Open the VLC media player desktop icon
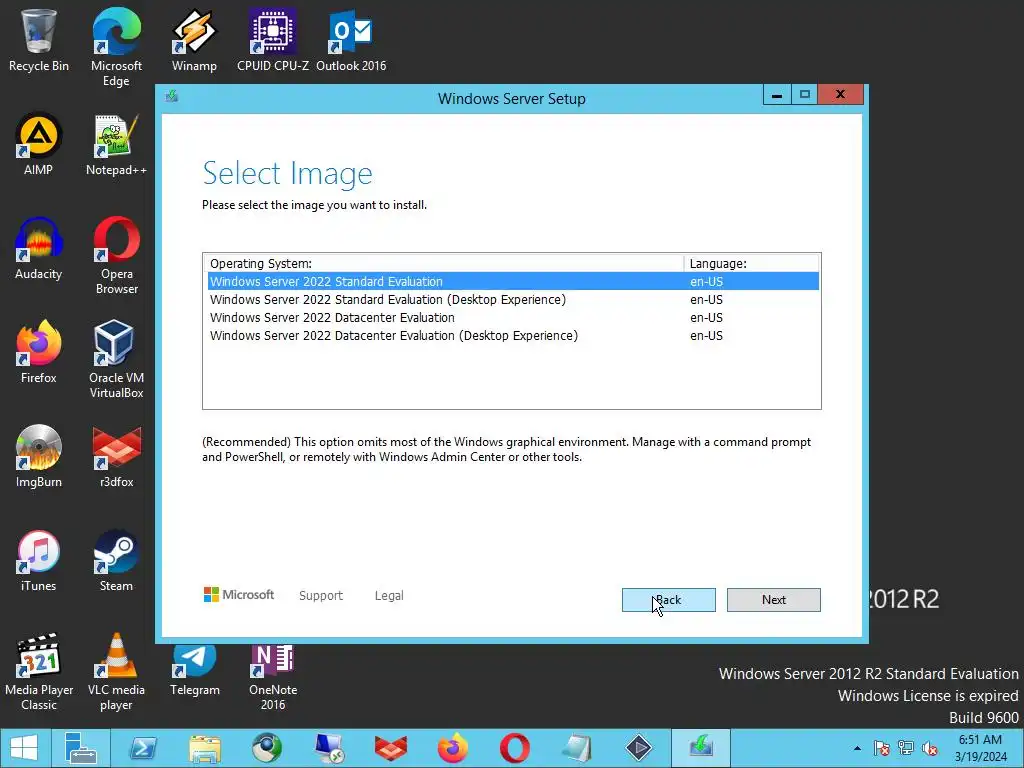Image resolution: width=1024 pixels, height=768 pixels. (116, 671)
